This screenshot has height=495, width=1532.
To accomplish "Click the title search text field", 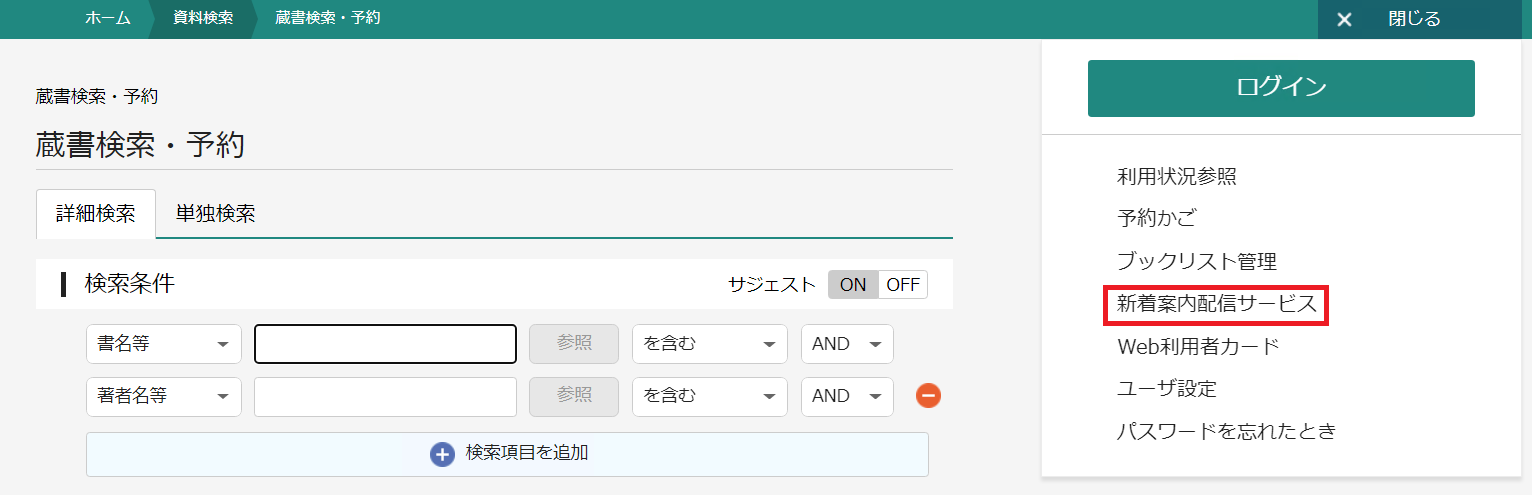I will [x=385, y=344].
